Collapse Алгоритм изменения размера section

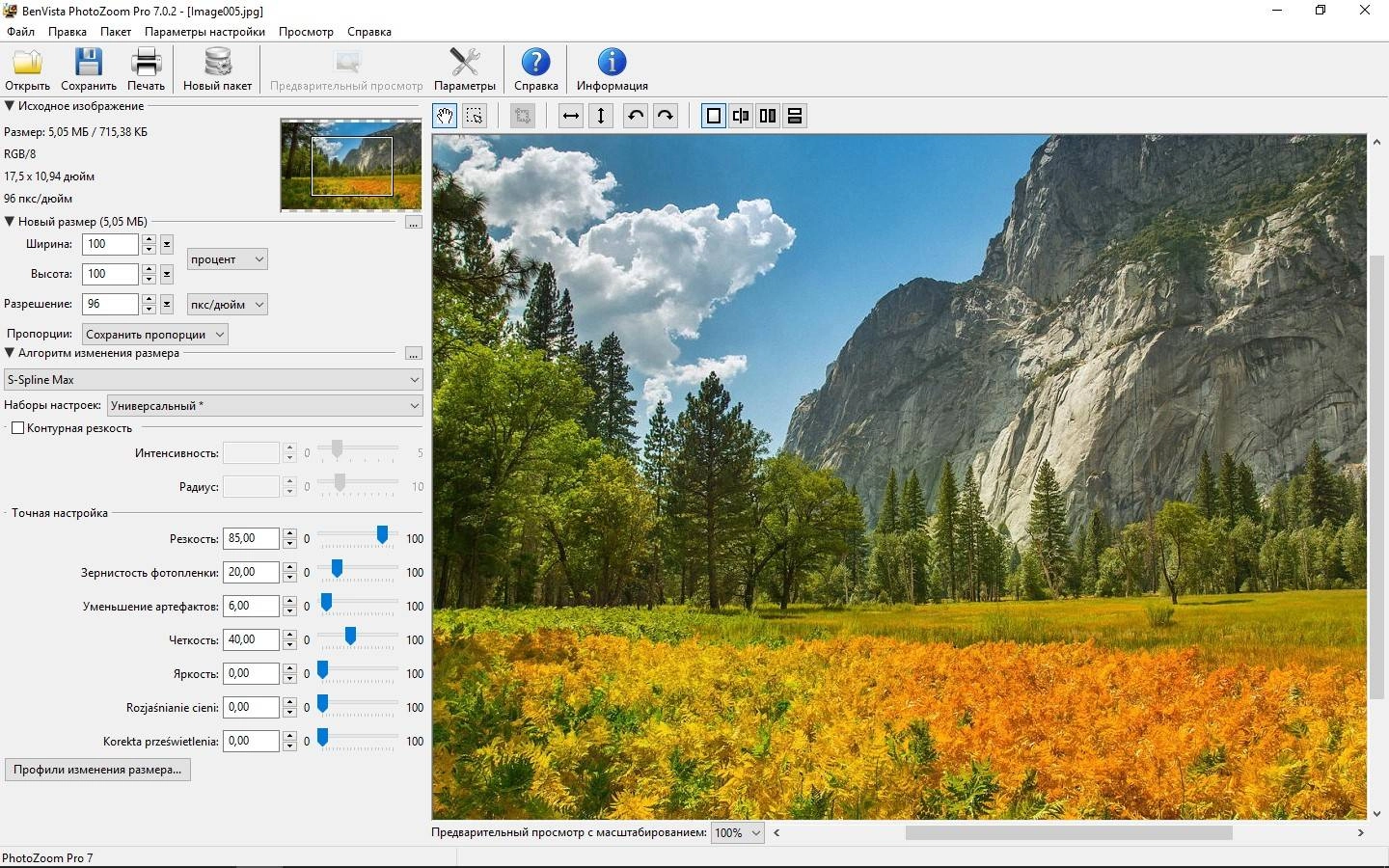[10, 353]
